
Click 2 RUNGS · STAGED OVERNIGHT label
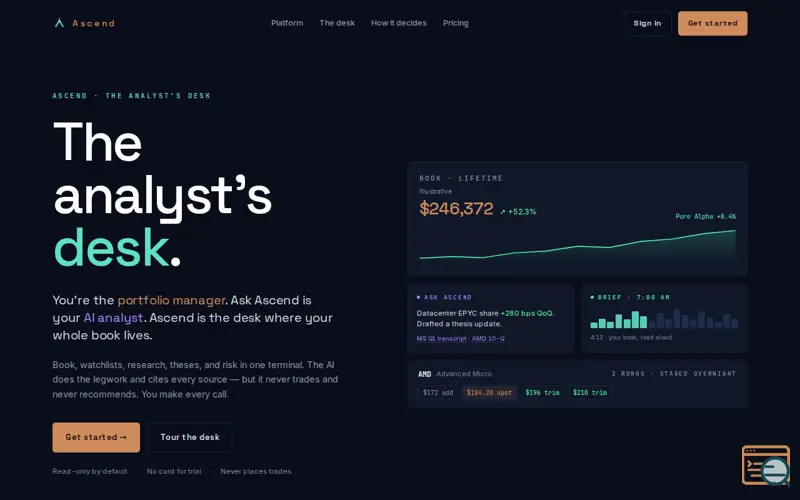pyautogui.click(x=673, y=373)
